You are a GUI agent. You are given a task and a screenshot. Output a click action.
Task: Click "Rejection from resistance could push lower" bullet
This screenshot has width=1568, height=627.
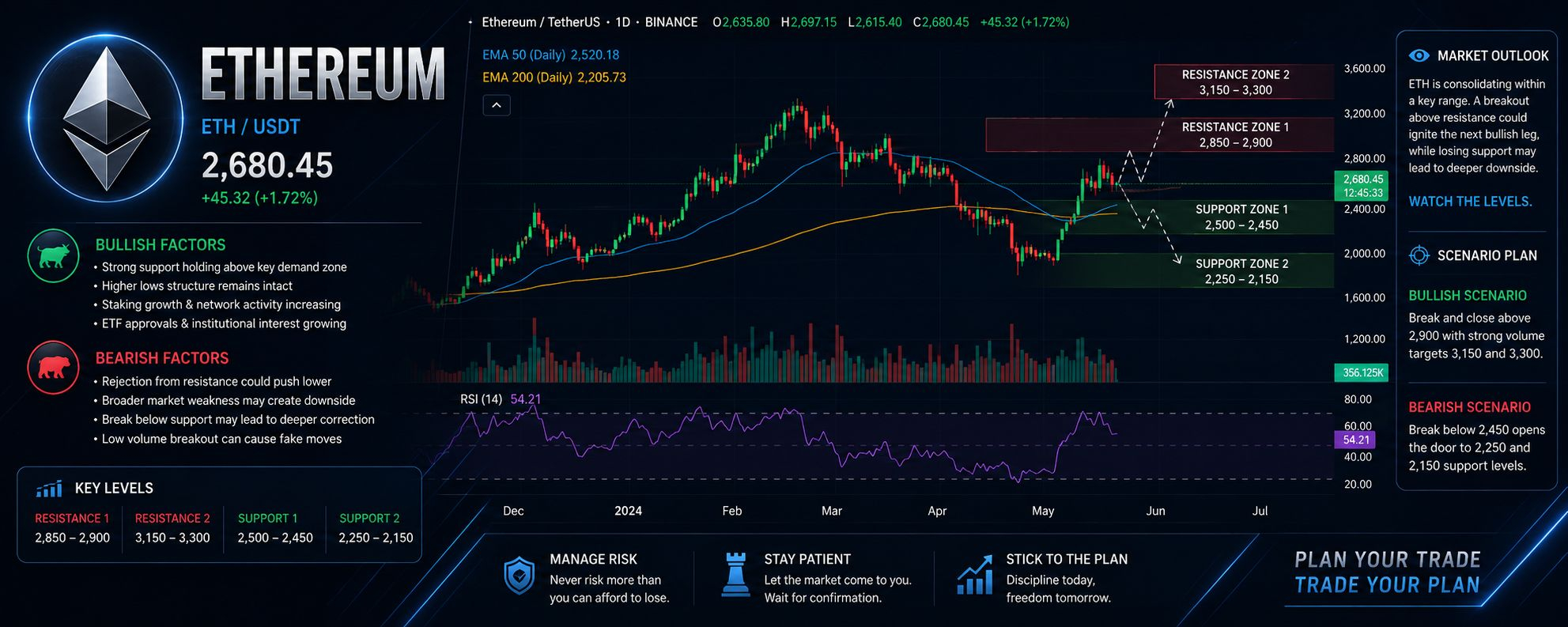(217, 381)
